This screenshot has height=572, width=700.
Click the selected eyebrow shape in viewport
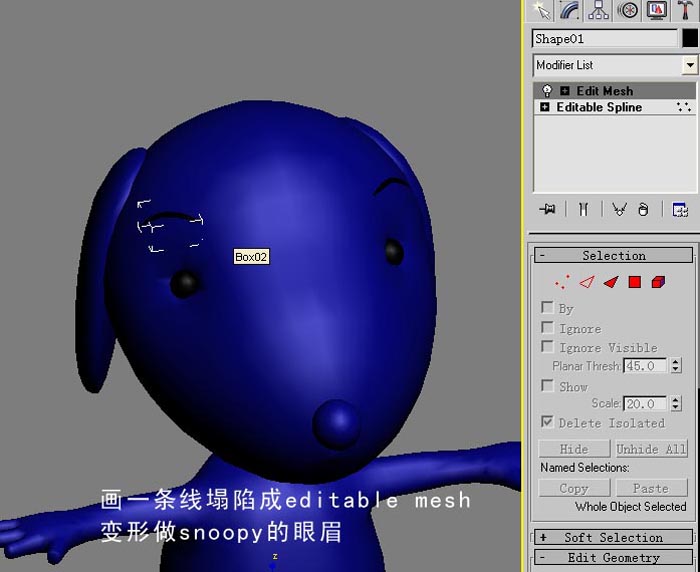[x=170, y=217]
